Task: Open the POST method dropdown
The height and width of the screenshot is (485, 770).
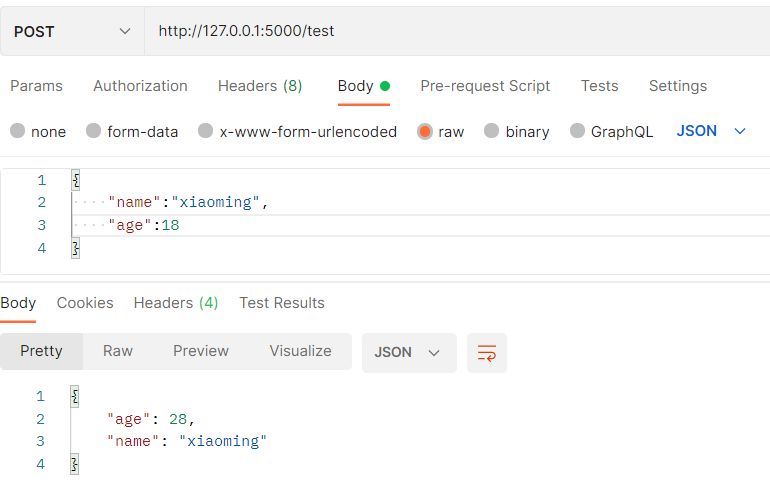Action: pos(72,31)
